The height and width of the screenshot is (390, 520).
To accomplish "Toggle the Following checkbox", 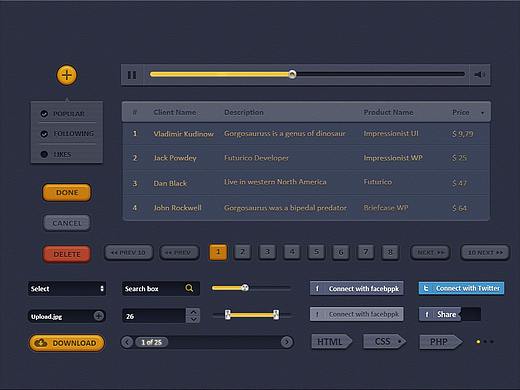I will tap(44, 134).
